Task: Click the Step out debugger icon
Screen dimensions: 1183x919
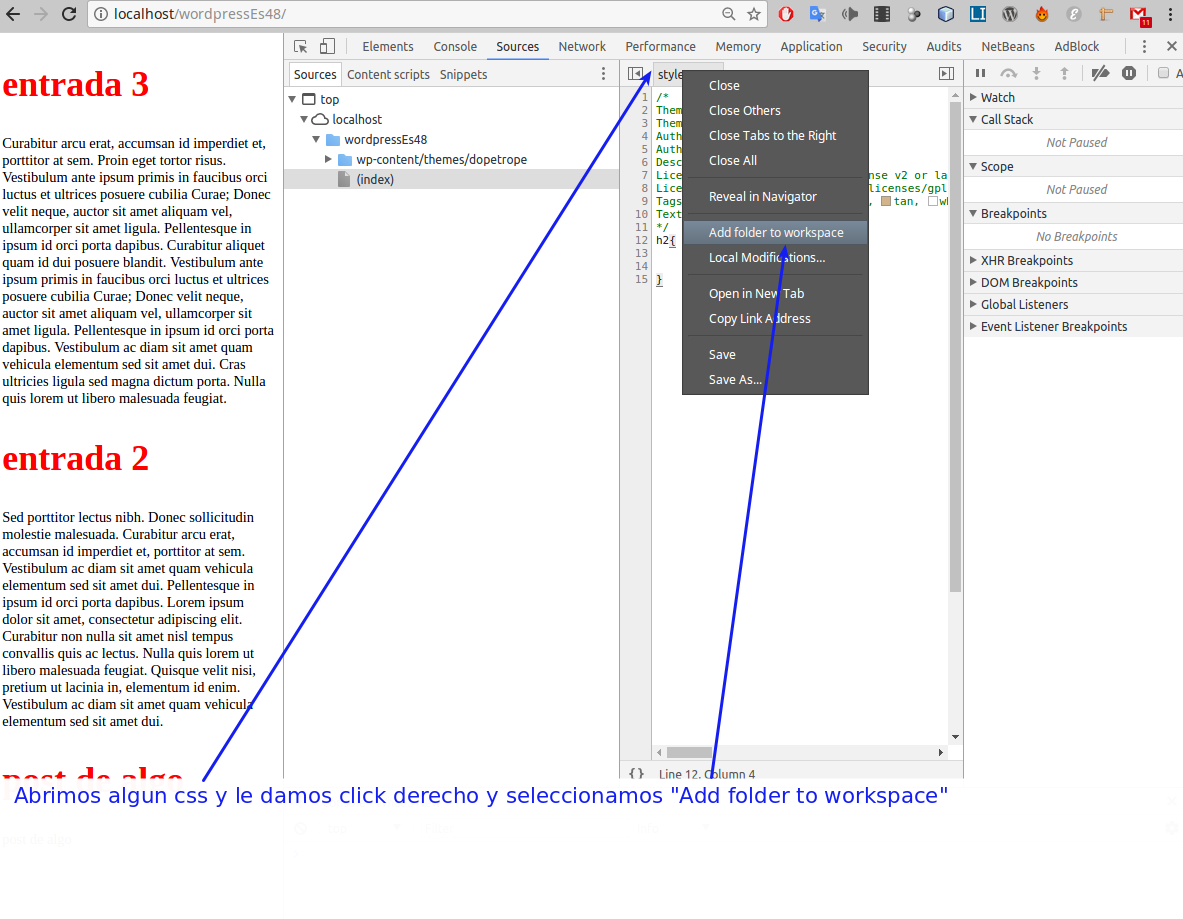Action: point(1064,73)
